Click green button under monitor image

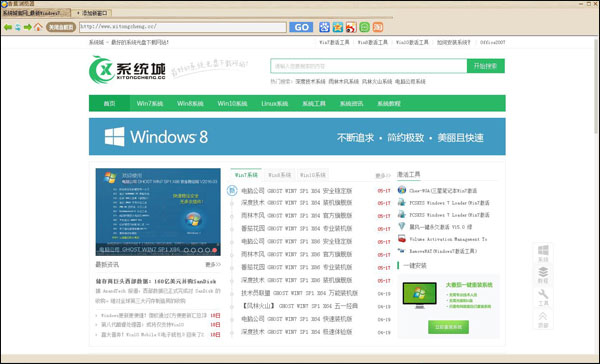448,327
